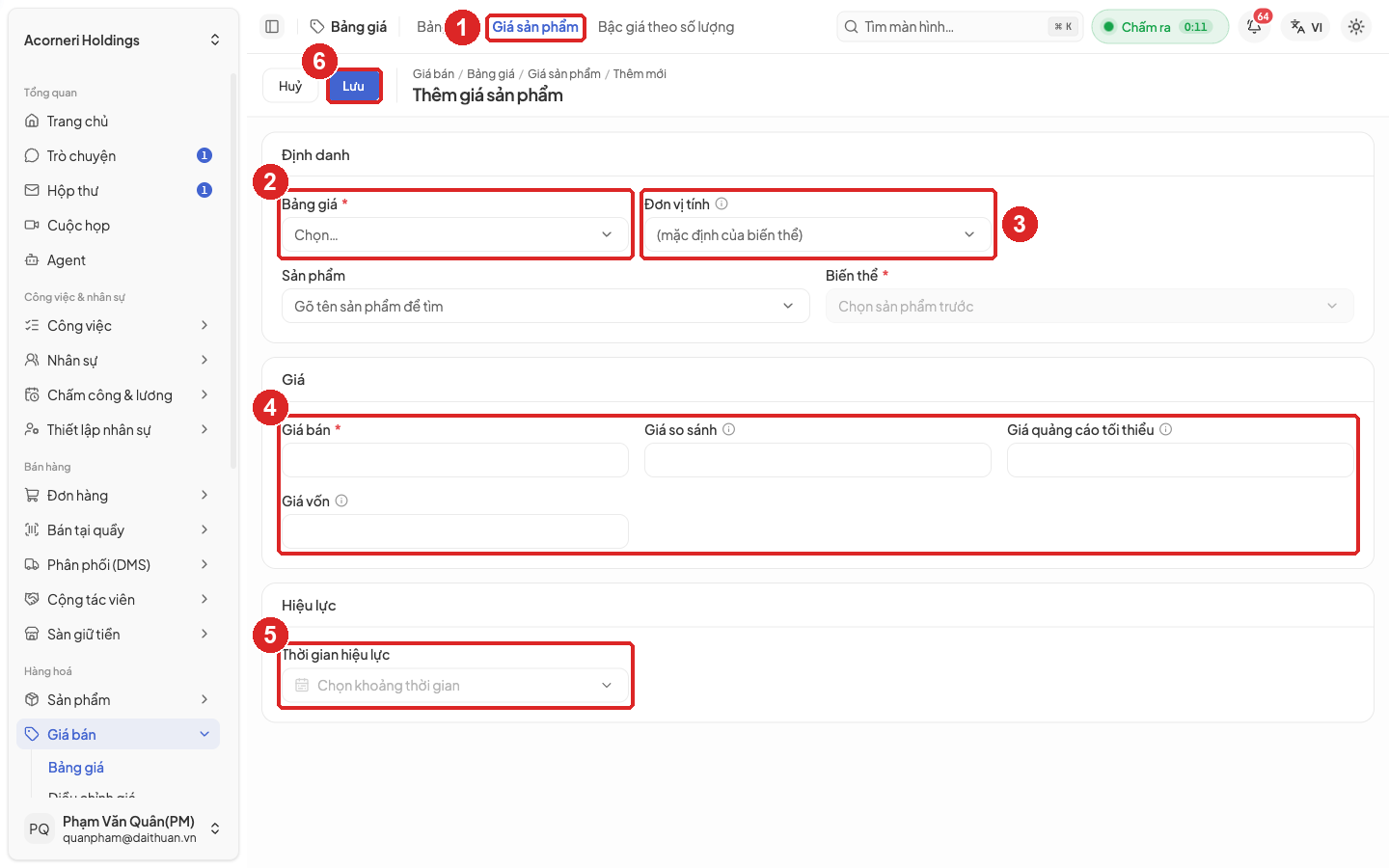This screenshot has height=868, width=1389.
Task: Click the info icon beside Đơn vị tính
Action: coord(722,203)
